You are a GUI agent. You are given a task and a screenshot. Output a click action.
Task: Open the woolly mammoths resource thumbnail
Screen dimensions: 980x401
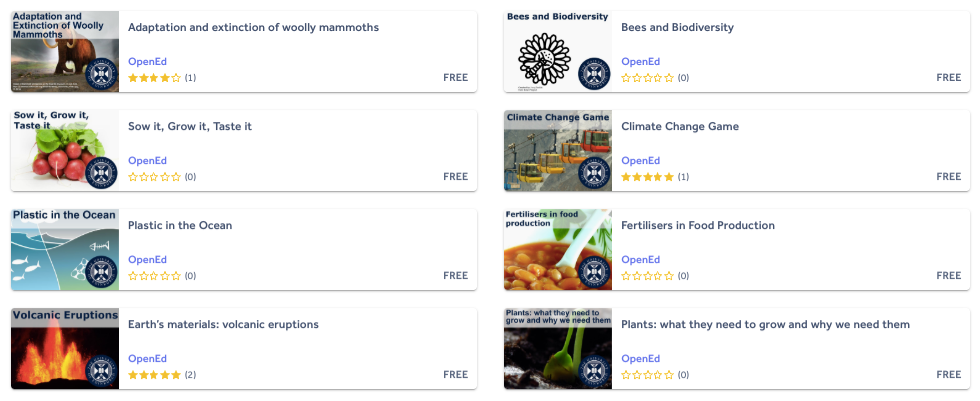point(65,52)
